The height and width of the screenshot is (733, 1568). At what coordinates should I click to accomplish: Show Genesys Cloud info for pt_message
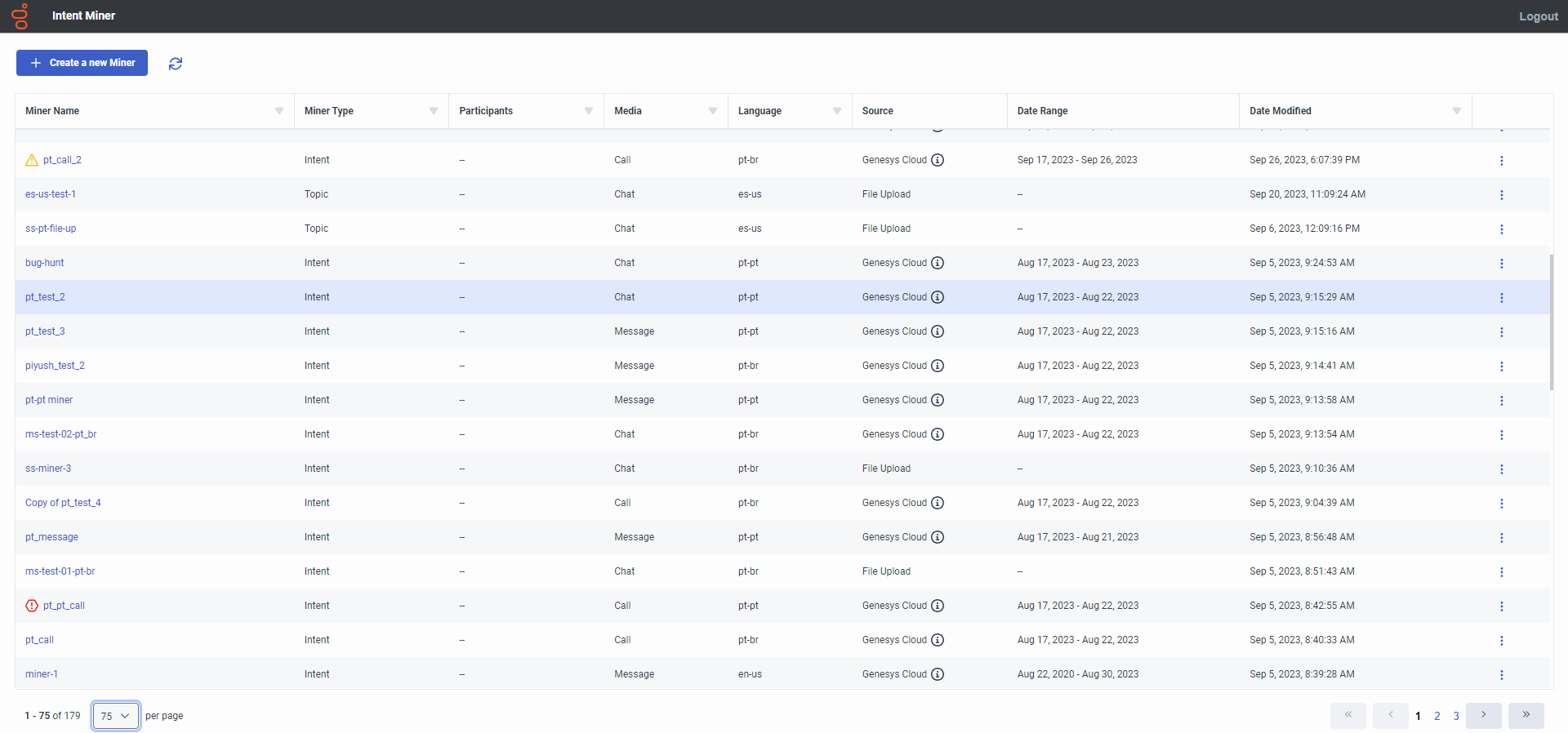938,537
